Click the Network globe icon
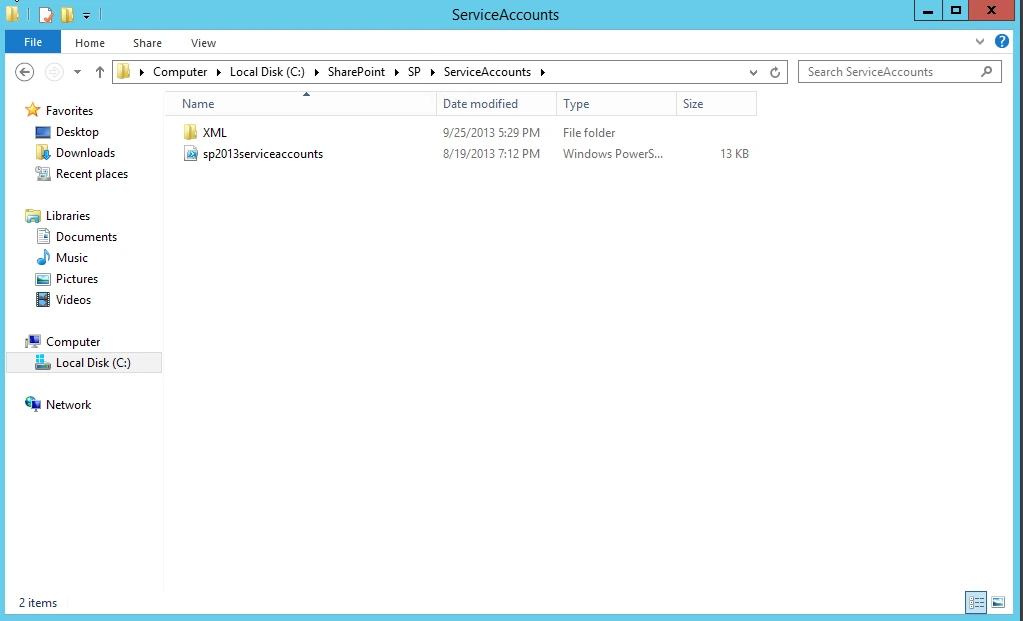1023x621 pixels. click(x=33, y=404)
